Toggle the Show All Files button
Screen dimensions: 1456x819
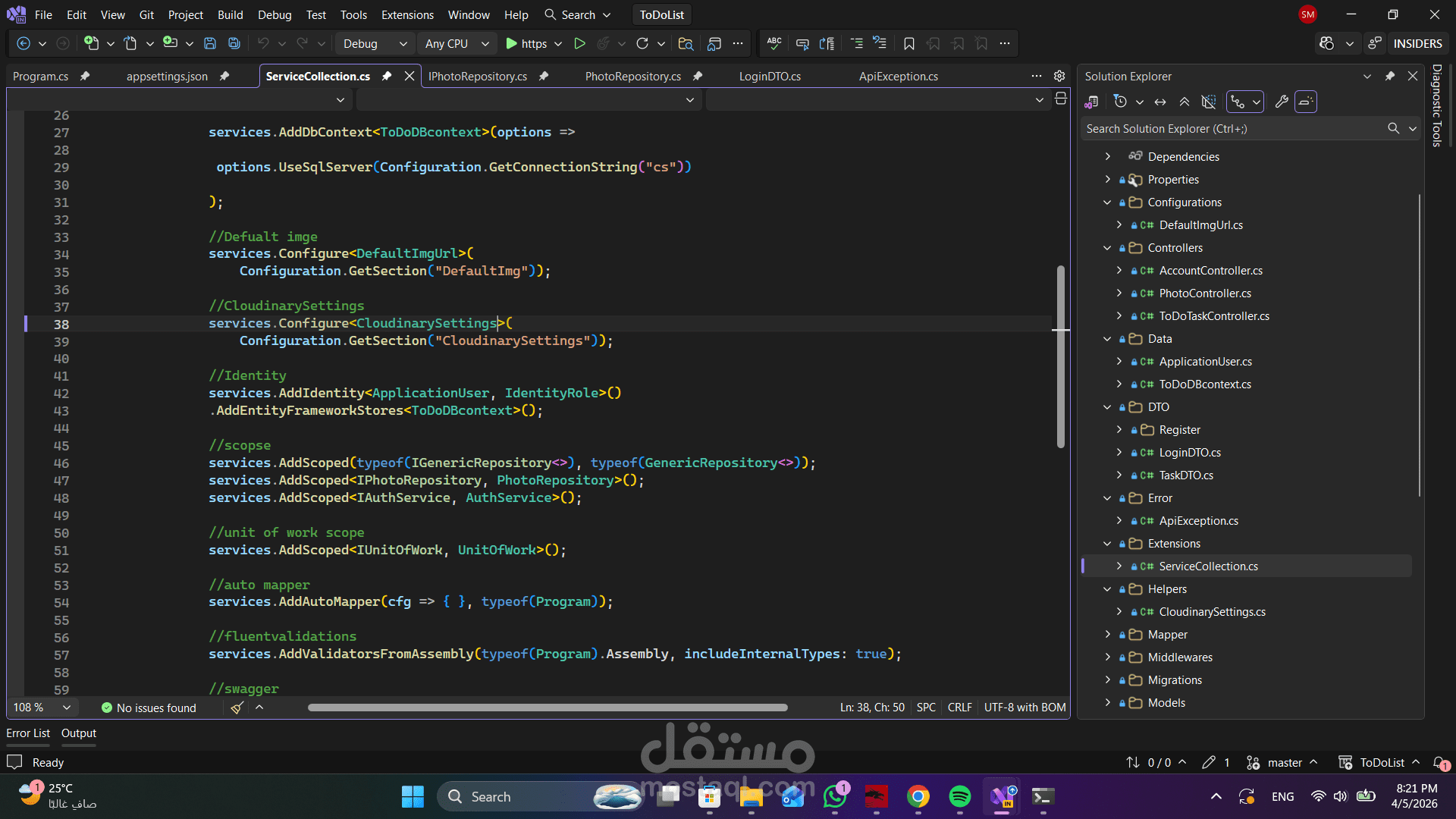click(x=1209, y=102)
